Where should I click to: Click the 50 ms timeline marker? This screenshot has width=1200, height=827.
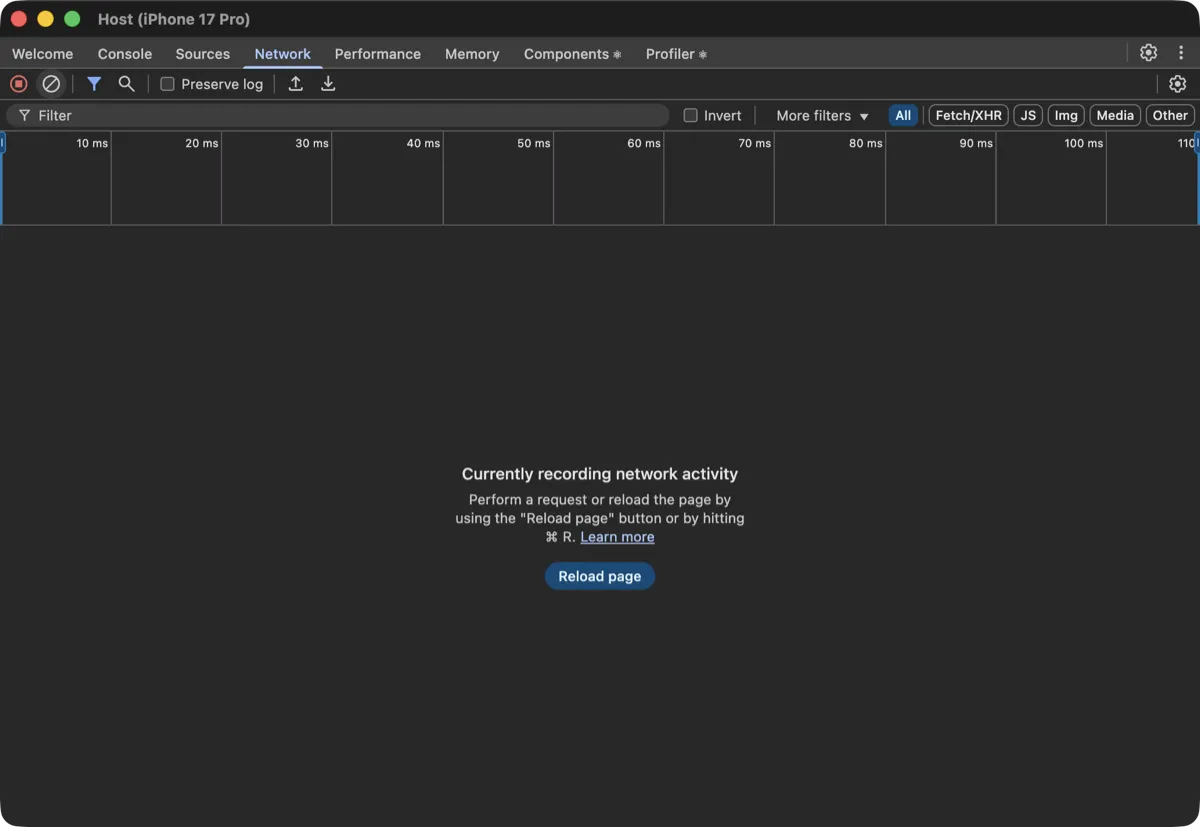point(533,143)
